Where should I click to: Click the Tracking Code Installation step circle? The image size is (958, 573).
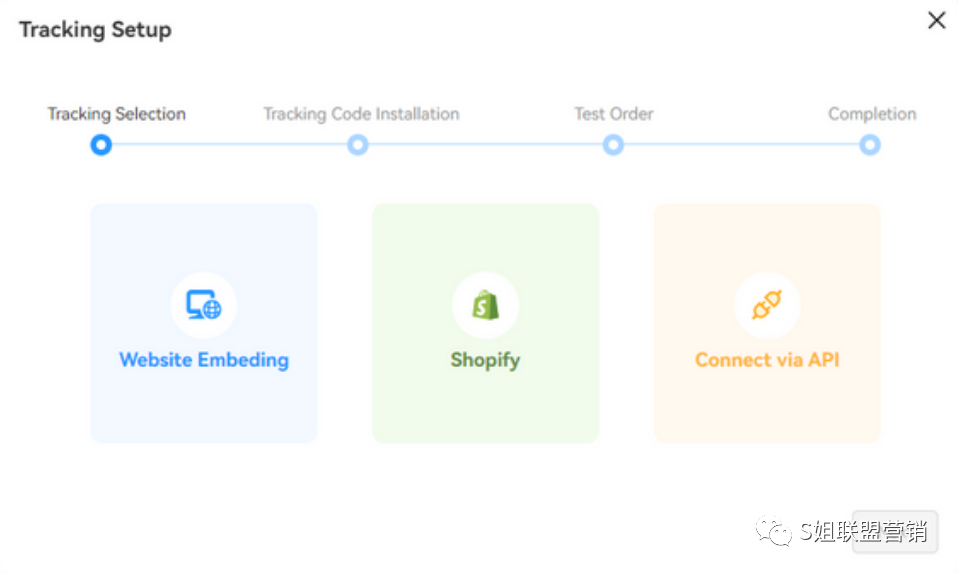tap(357, 145)
